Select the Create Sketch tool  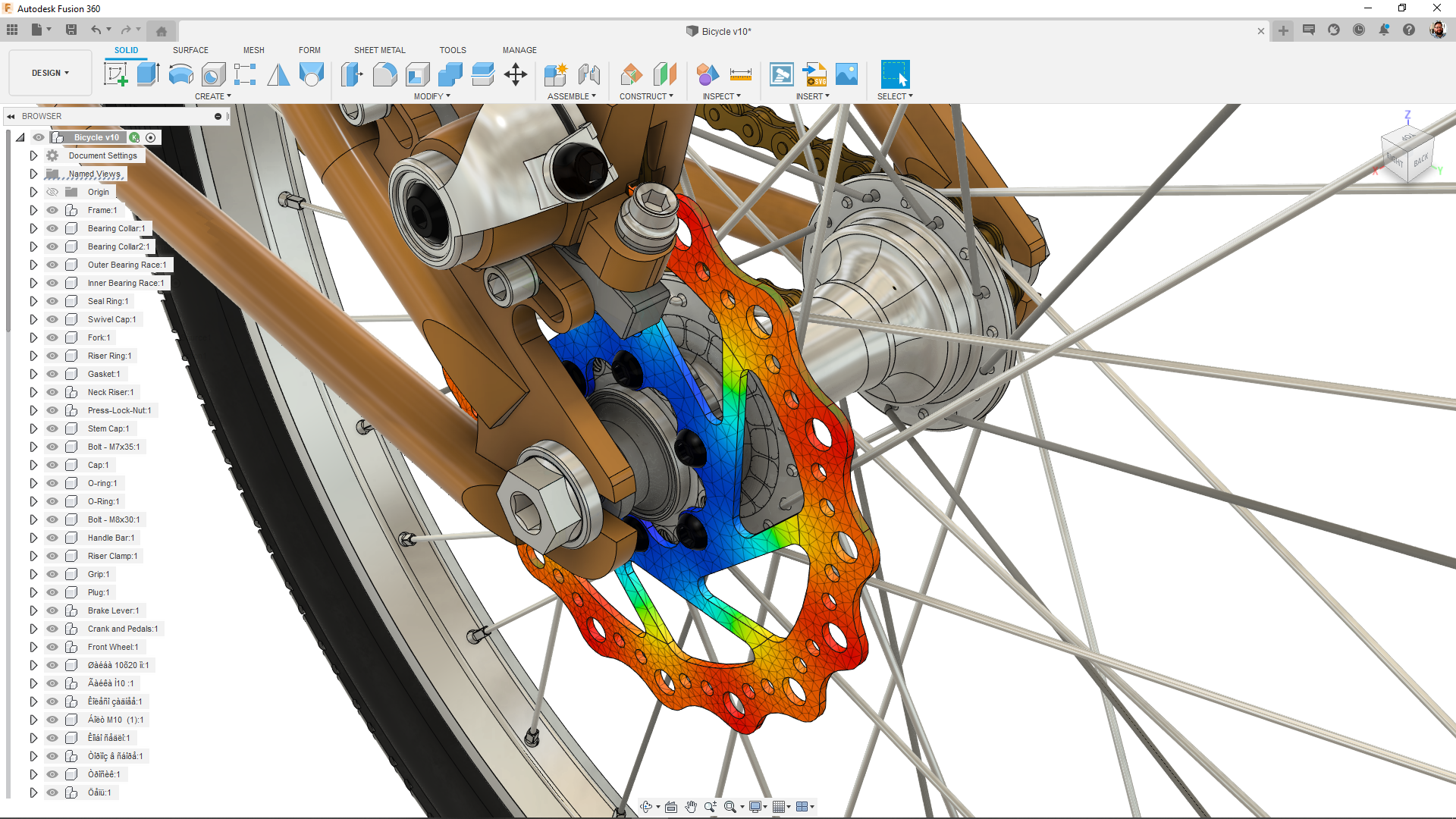coord(115,74)
